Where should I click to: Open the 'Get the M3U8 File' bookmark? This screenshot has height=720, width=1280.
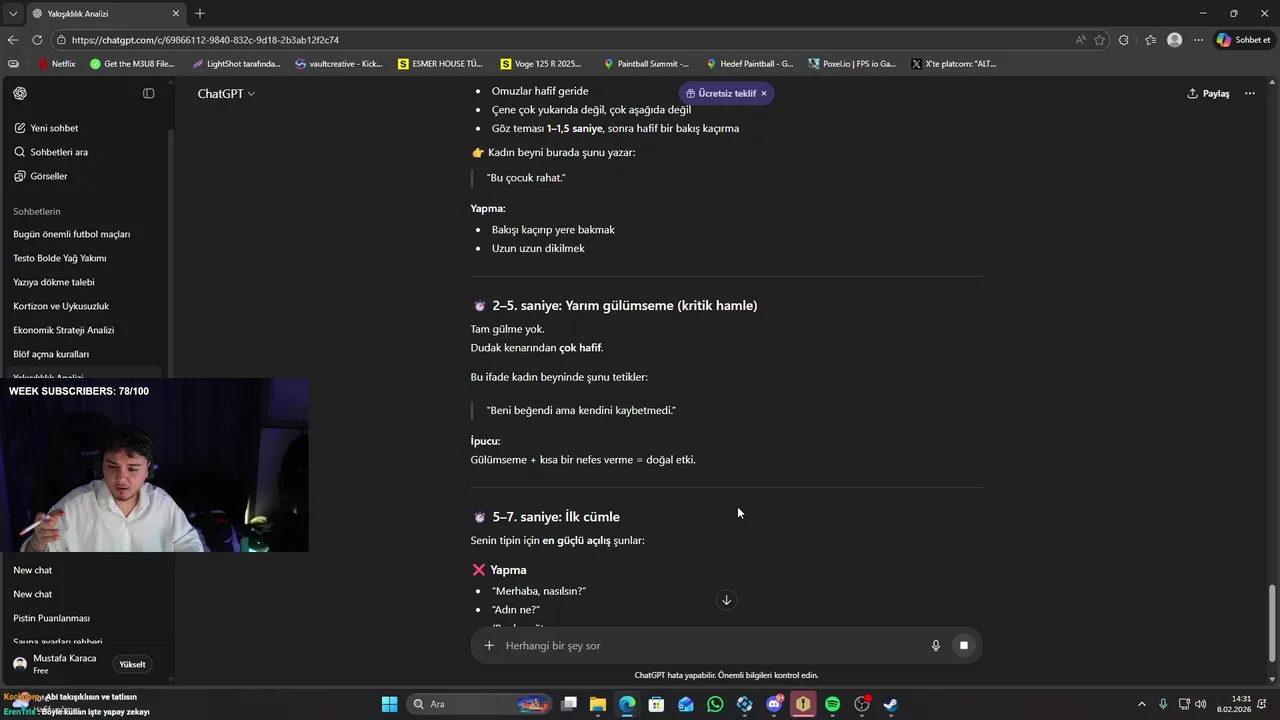pyautogui.click(x=132, y=64)
